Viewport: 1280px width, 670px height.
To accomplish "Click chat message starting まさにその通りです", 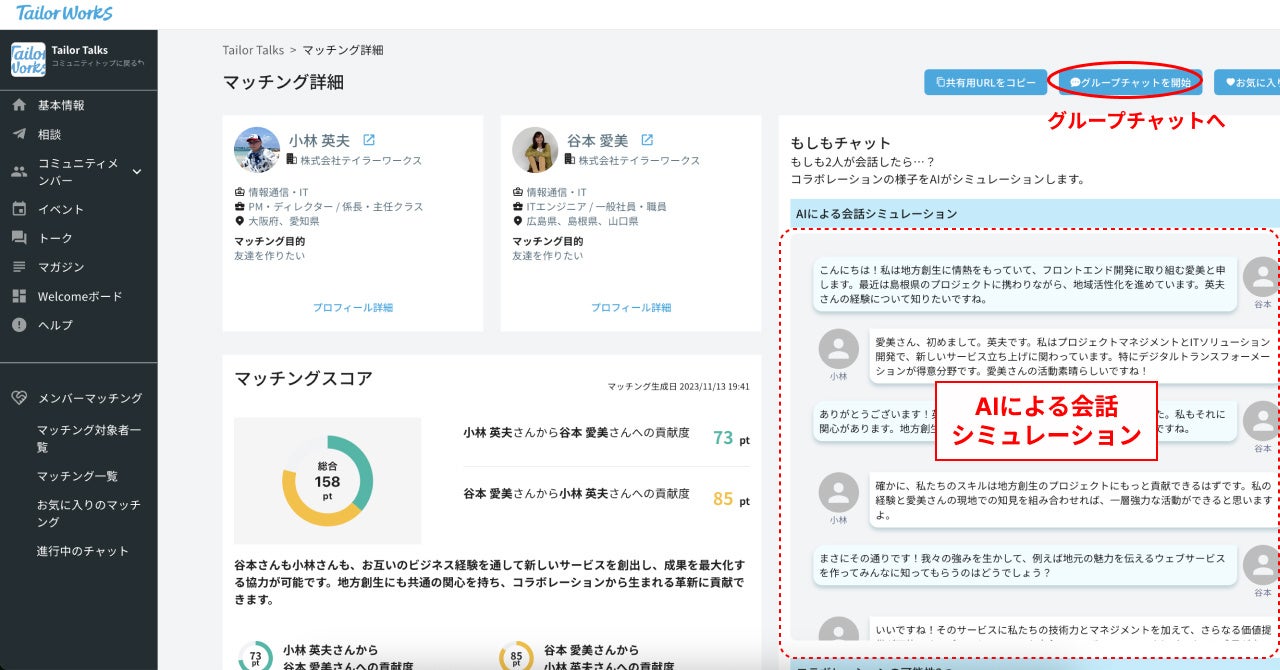I will [x=1024, y=565].
